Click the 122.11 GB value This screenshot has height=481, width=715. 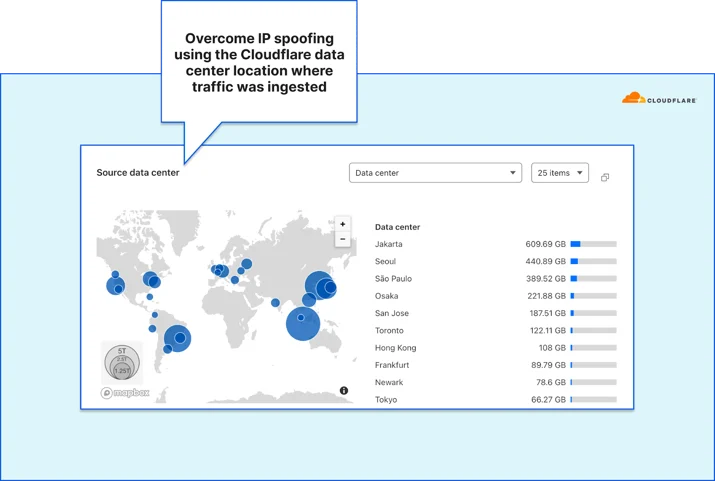(x=548, y=331)
